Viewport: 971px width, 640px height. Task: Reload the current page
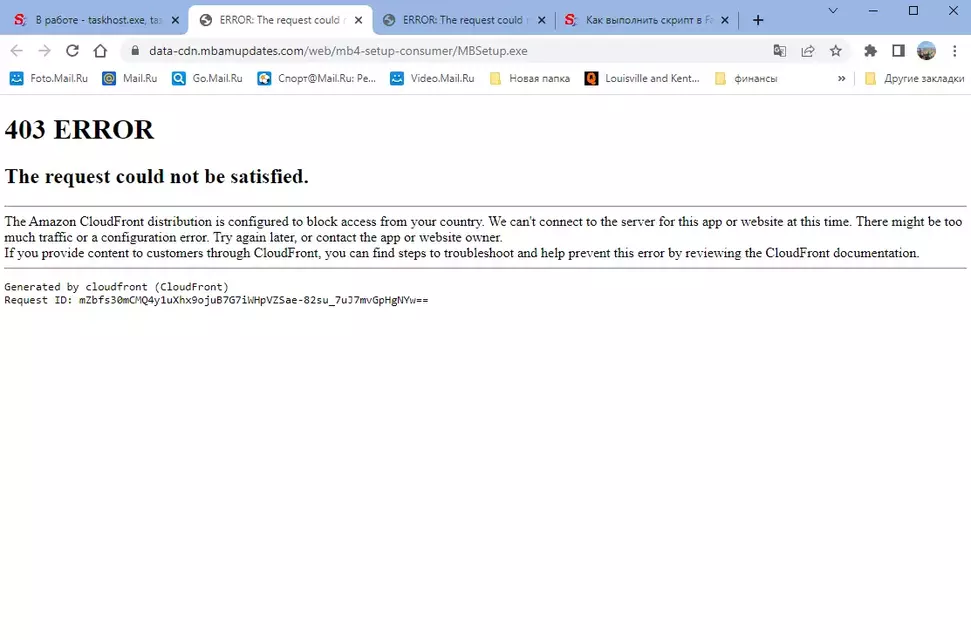72,51
